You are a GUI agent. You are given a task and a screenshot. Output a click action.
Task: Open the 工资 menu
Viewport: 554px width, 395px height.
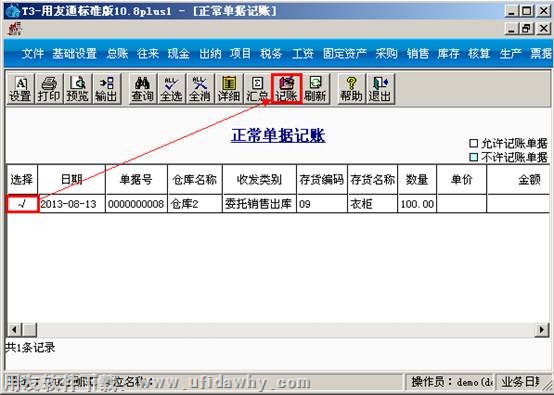[302, 54]
